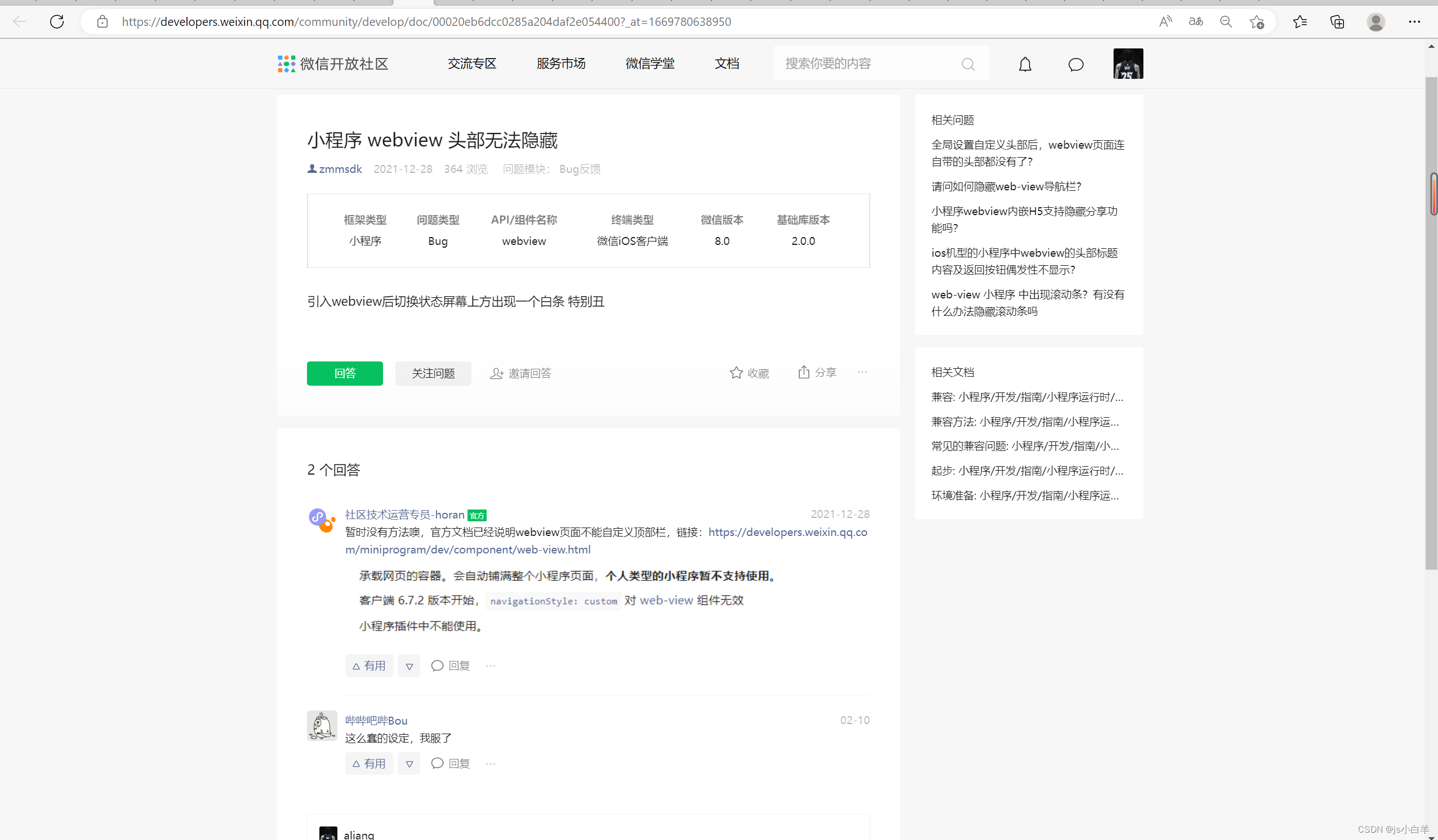
Task: Mark 哔哔吧哔Bou's reply as 有用
Action: 368,763
